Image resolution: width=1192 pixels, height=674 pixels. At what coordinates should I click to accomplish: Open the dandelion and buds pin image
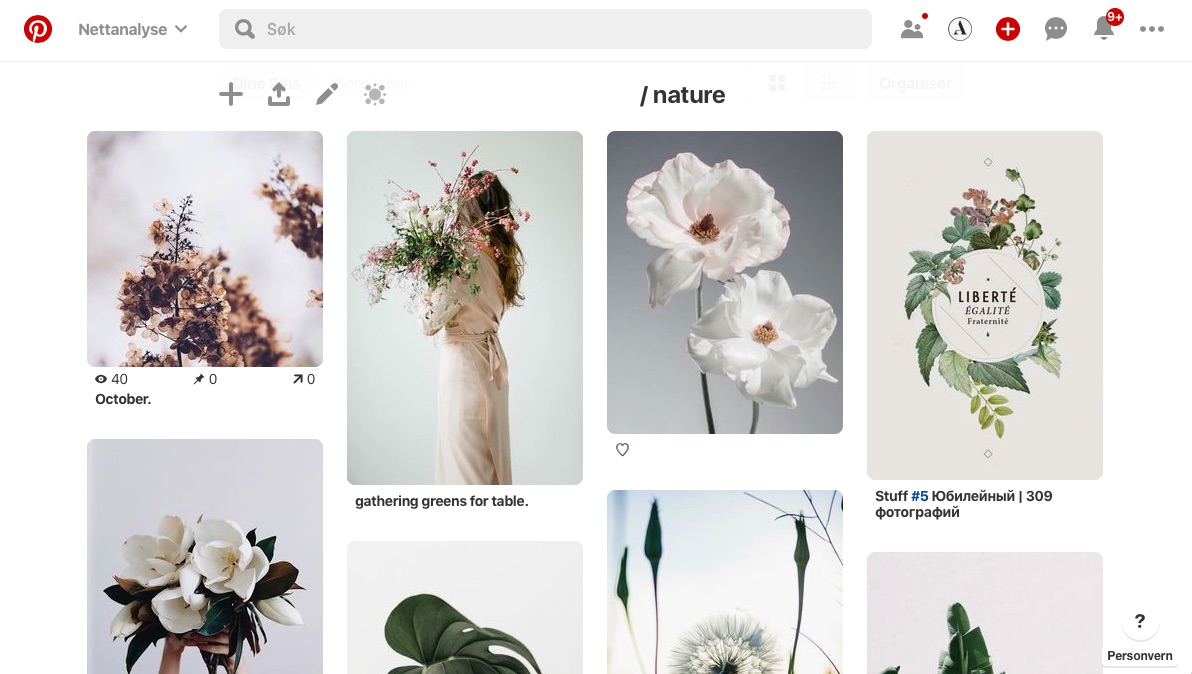tap(724, 582)
